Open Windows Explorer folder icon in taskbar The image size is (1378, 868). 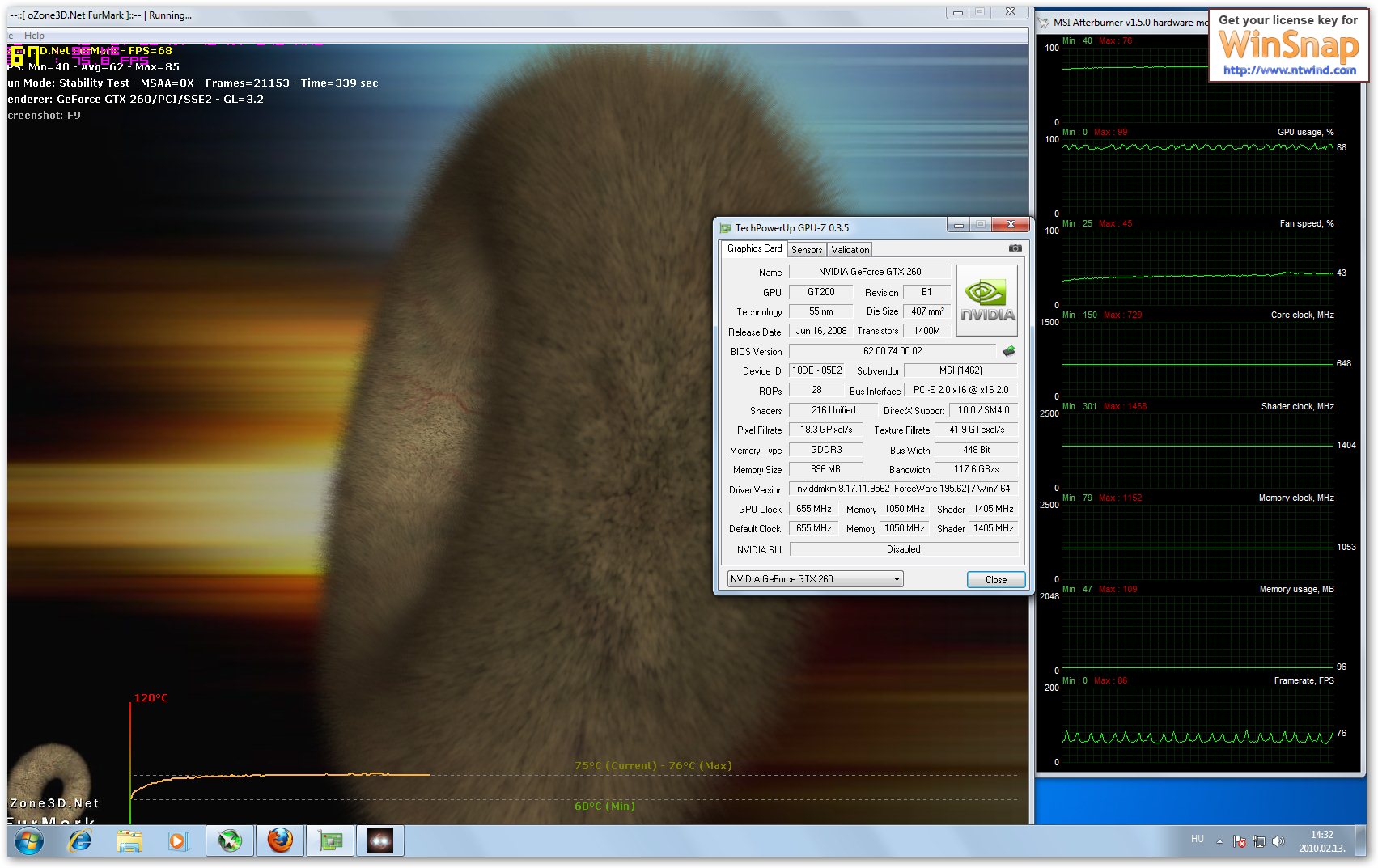129,841
